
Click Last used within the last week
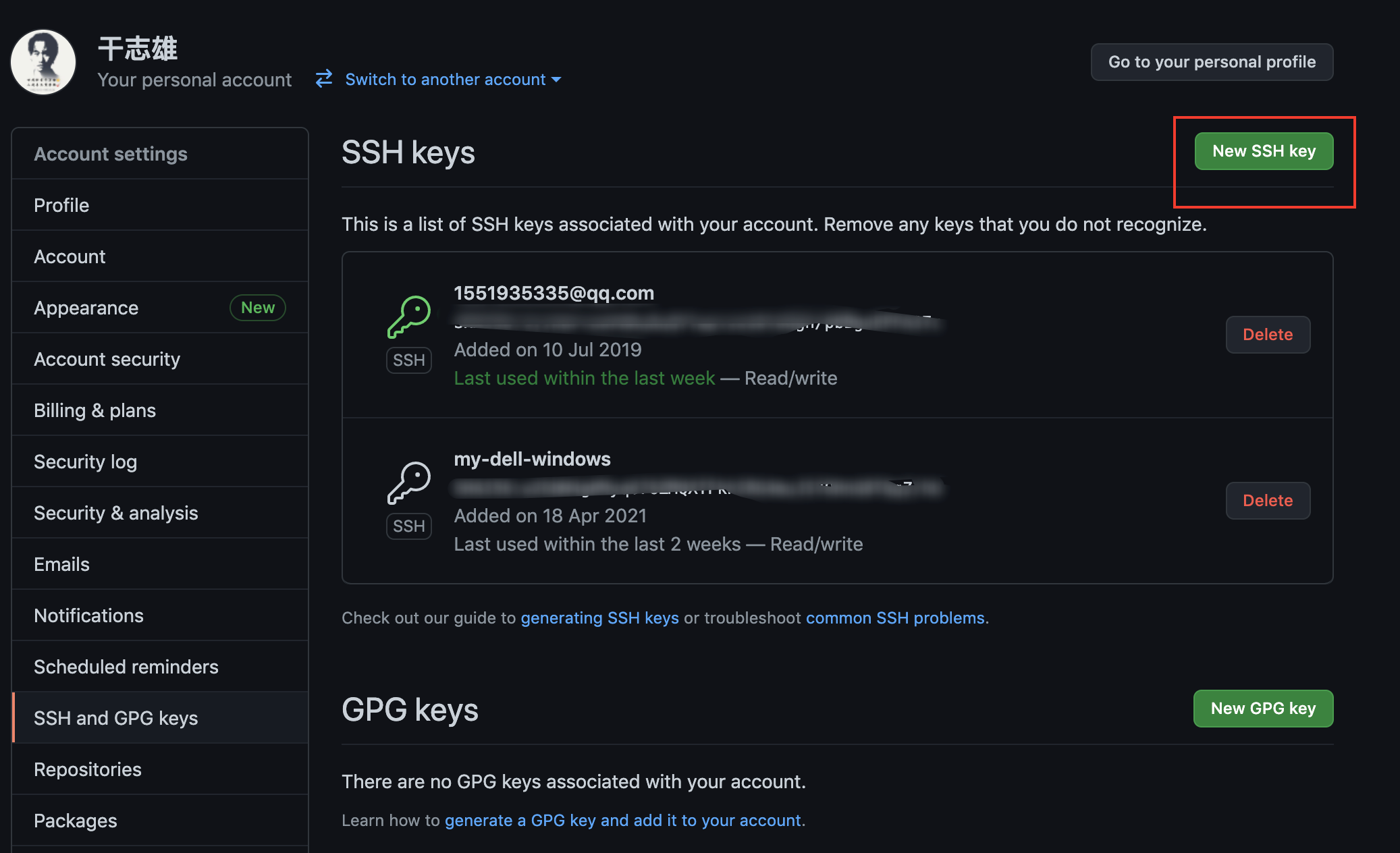coord(584,378)
